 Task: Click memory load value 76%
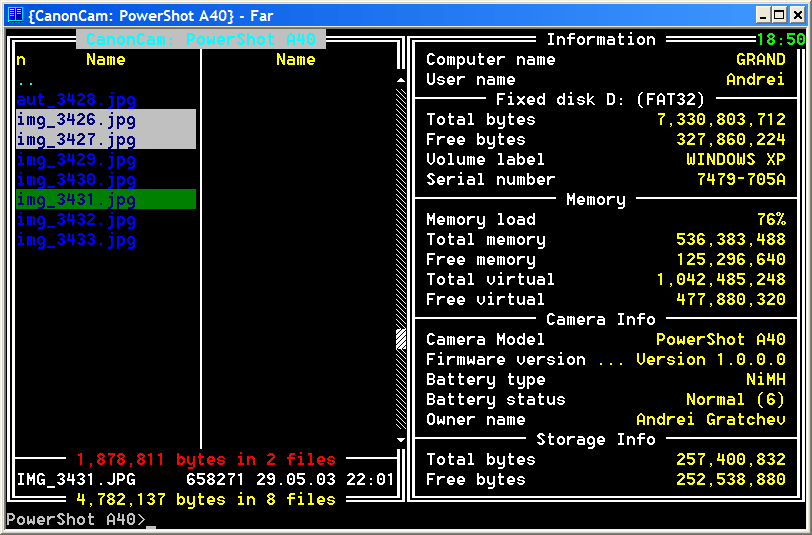pyautogui.click(x=771, y=220)
